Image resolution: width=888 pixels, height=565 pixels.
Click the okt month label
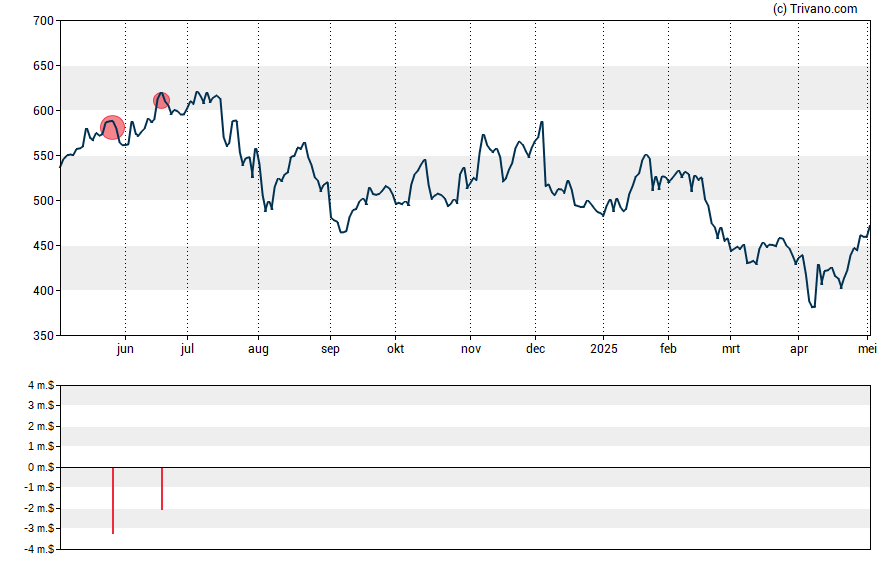(x=395, y=349)
